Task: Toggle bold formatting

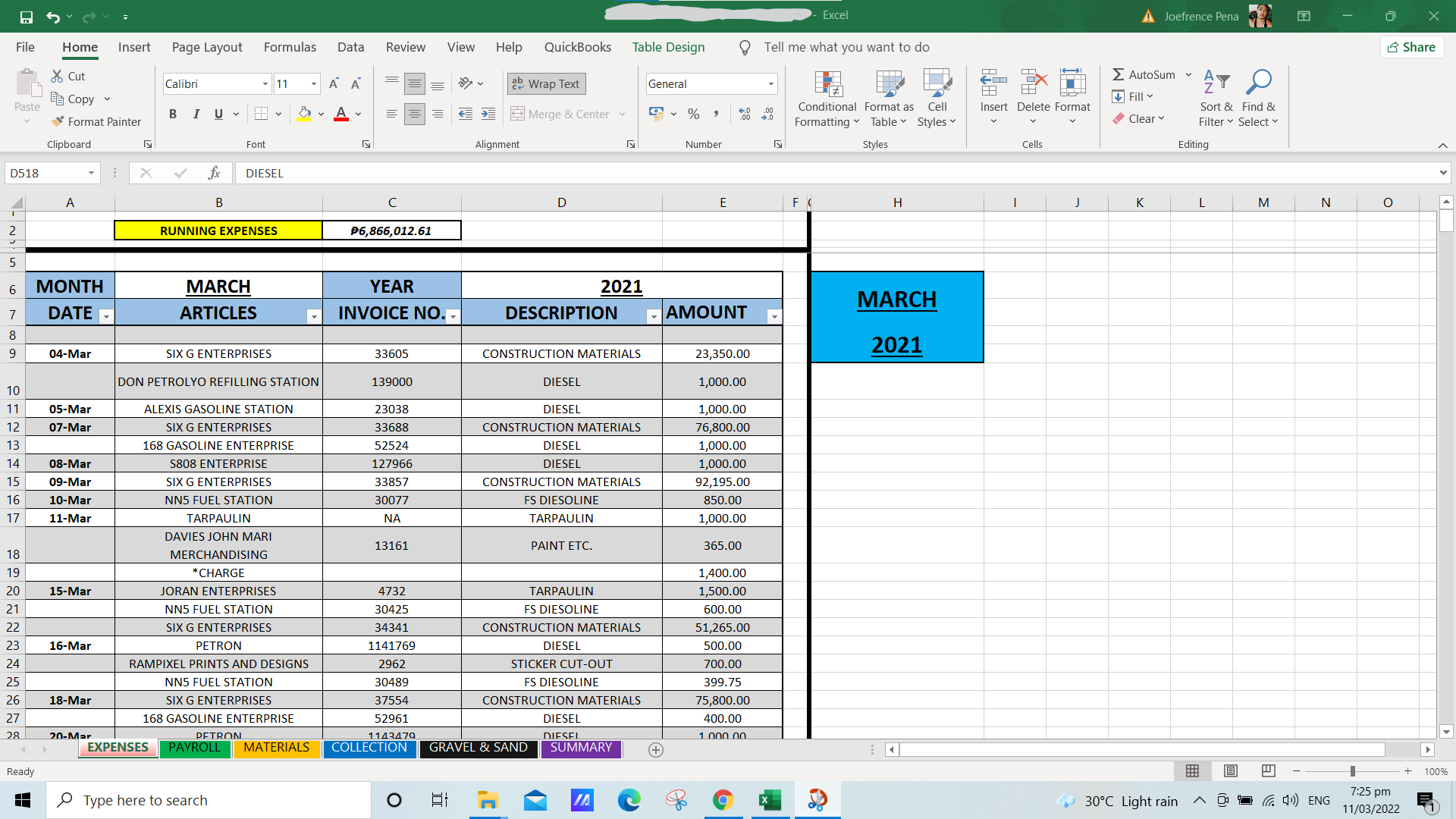Action: point(173,114)
